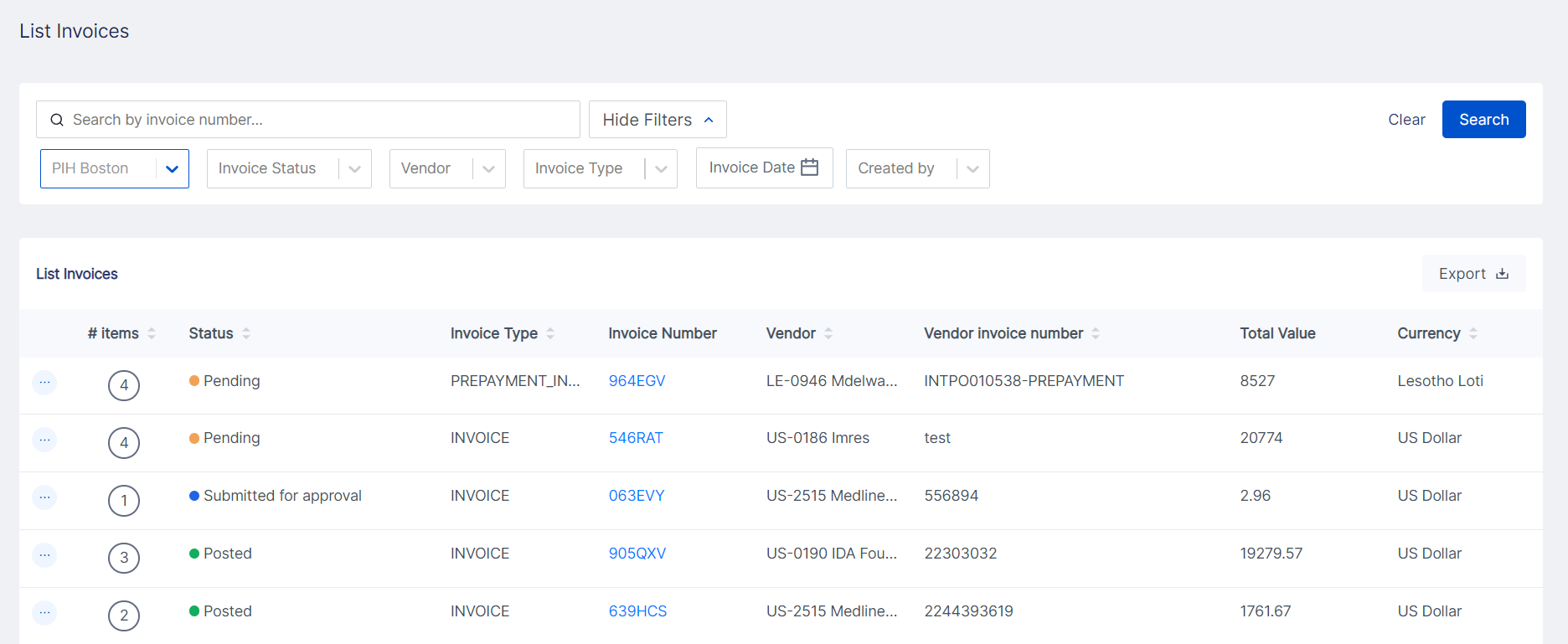Open the Invoice Date picker field
The width and height of the screenshot is (1568, 644).
[x=764, y=167]
